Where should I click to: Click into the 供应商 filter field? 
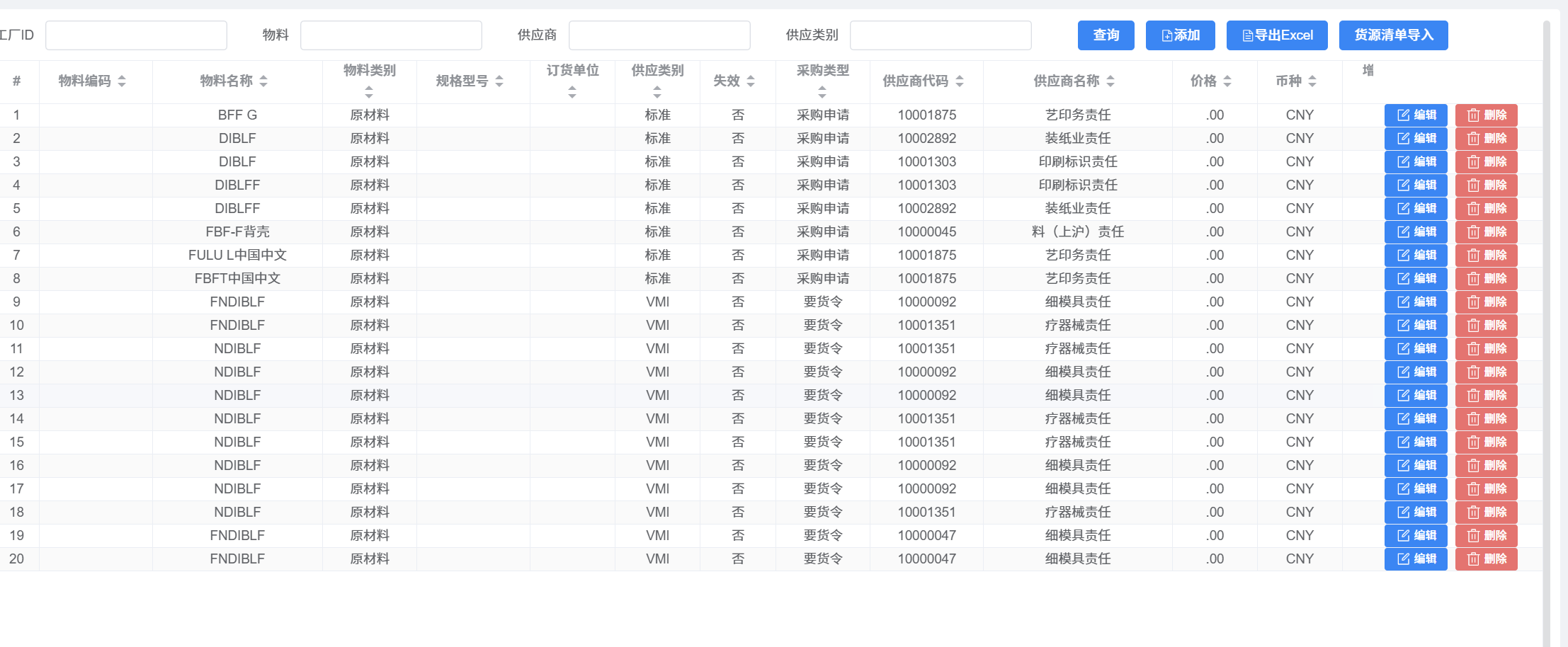point(659,35)
